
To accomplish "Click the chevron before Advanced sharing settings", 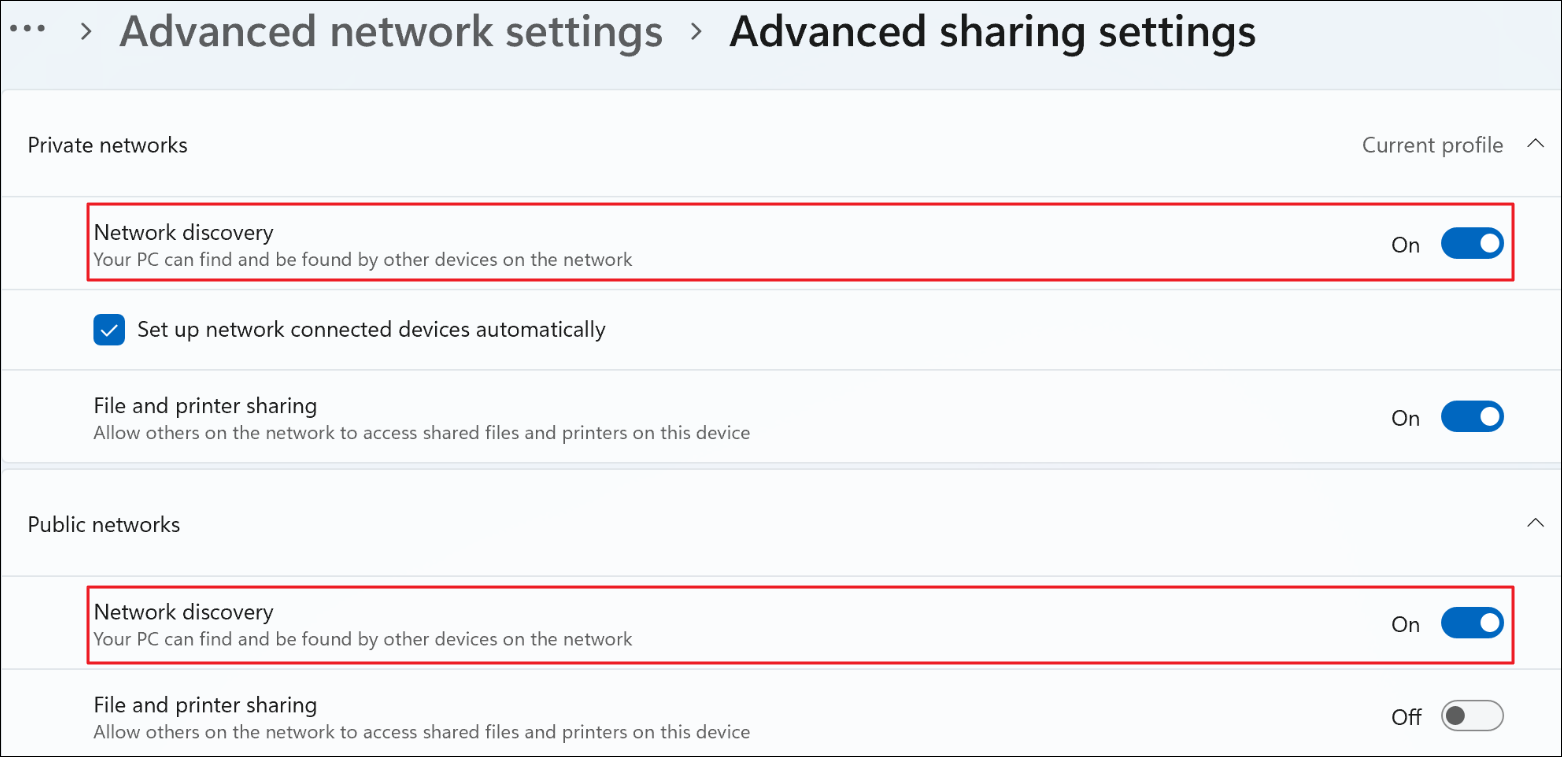I will (x=696, y=33).
